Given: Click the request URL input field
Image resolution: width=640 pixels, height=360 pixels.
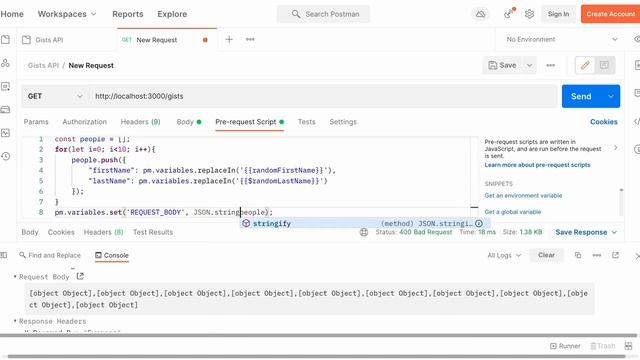Looking at the screenshot, I should click(324, 96).
